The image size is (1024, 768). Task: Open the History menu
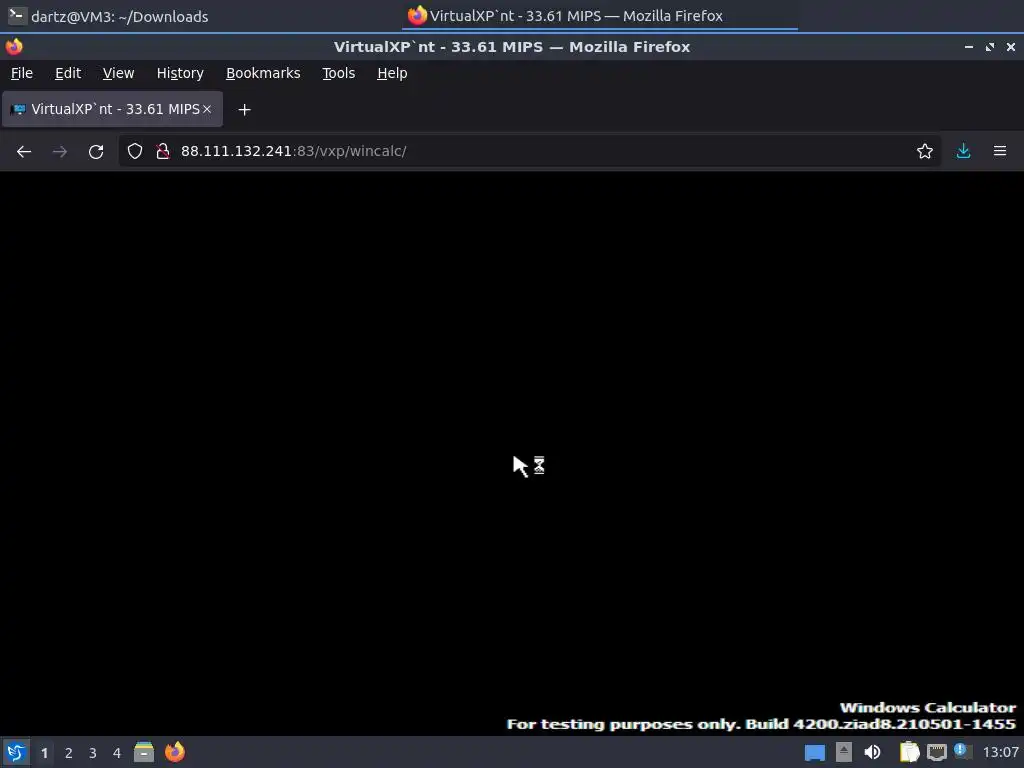180,73
